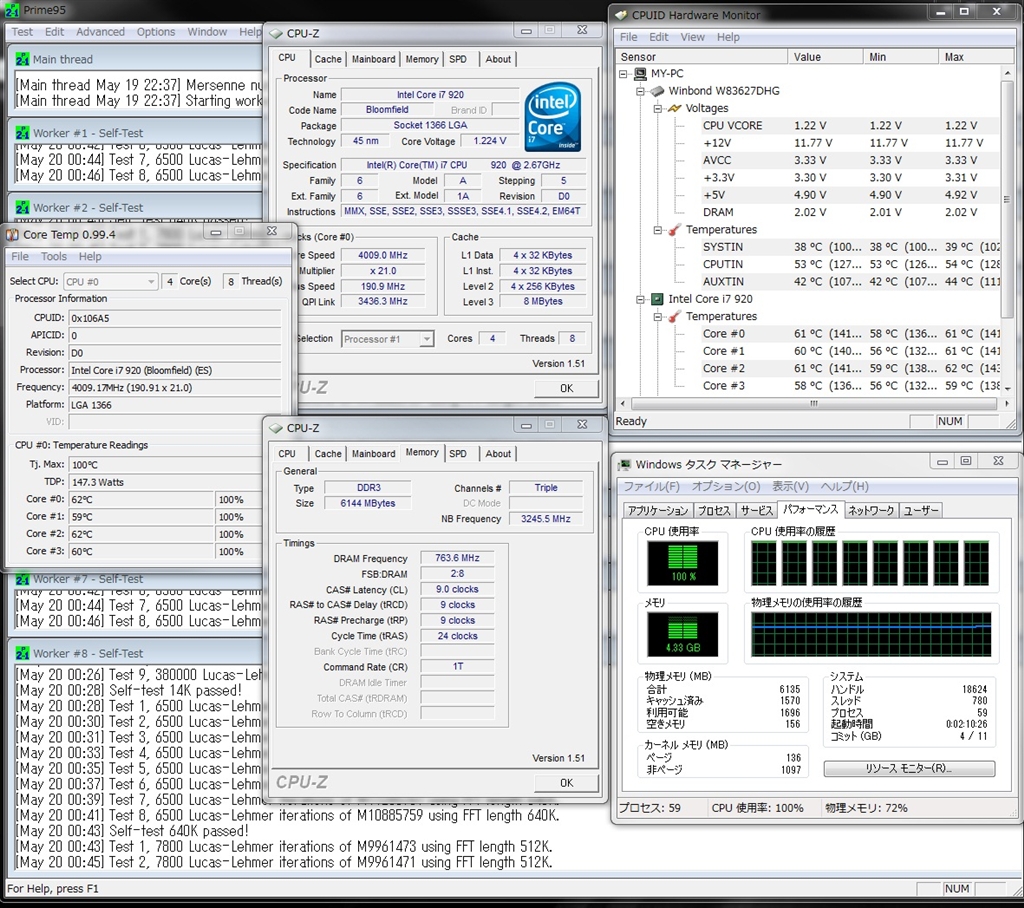The image size is (1024, 908).
Task: Click the Windows Task Manager title icon
Action: 624,465
